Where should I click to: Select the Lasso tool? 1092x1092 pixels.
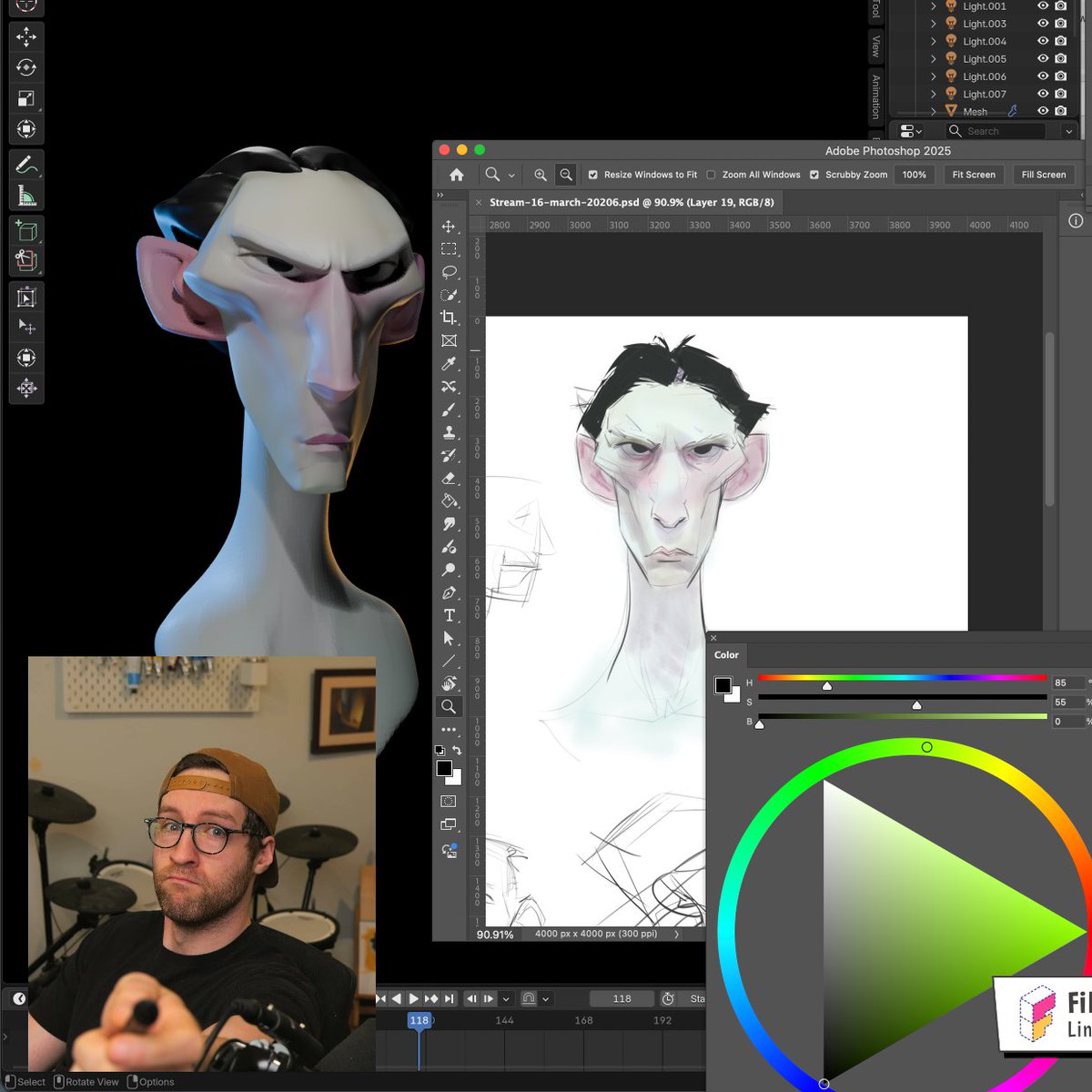(449, 272)
